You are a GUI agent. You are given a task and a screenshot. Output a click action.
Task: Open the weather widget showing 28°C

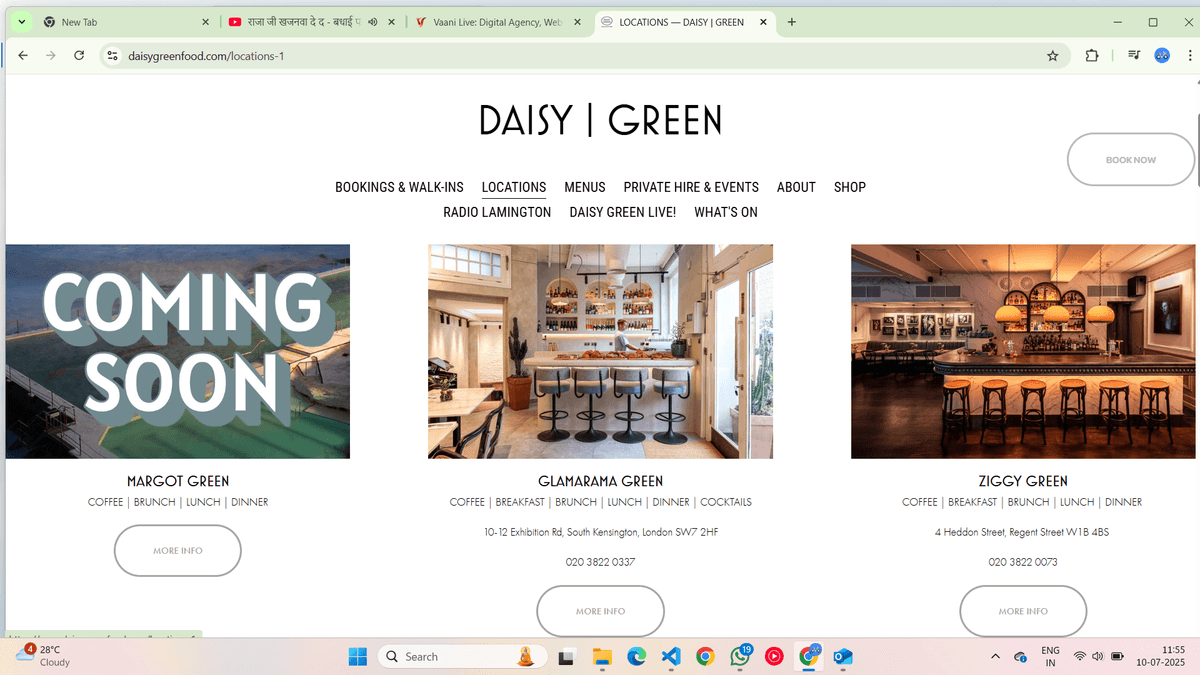(43, 656)
